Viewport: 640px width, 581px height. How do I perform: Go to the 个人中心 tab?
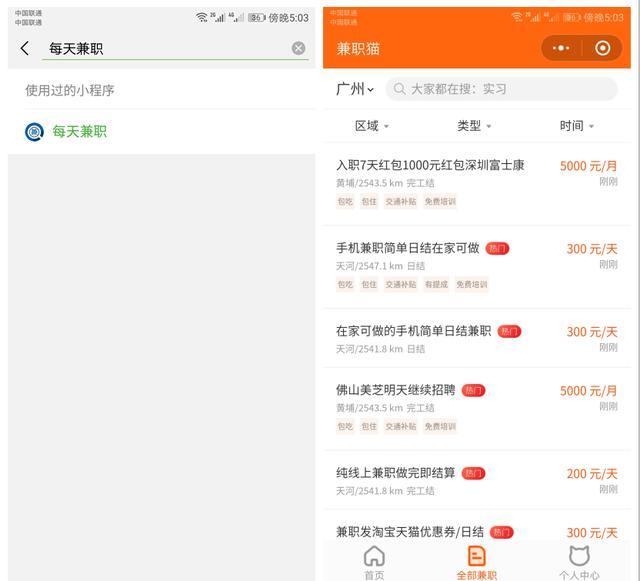tap(579, 562)
